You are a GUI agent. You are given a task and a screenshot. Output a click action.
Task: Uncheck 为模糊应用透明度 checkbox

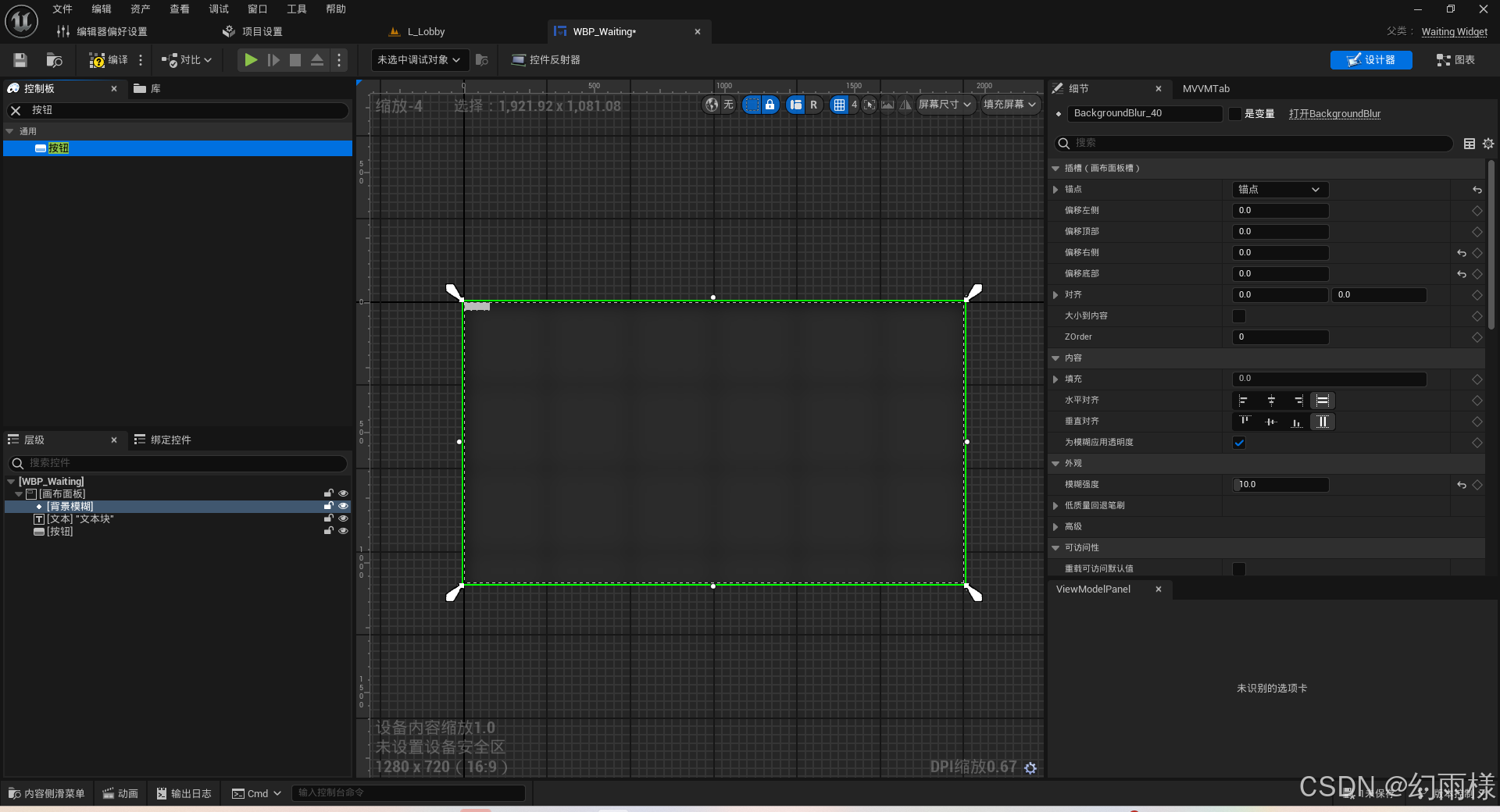1239,443
